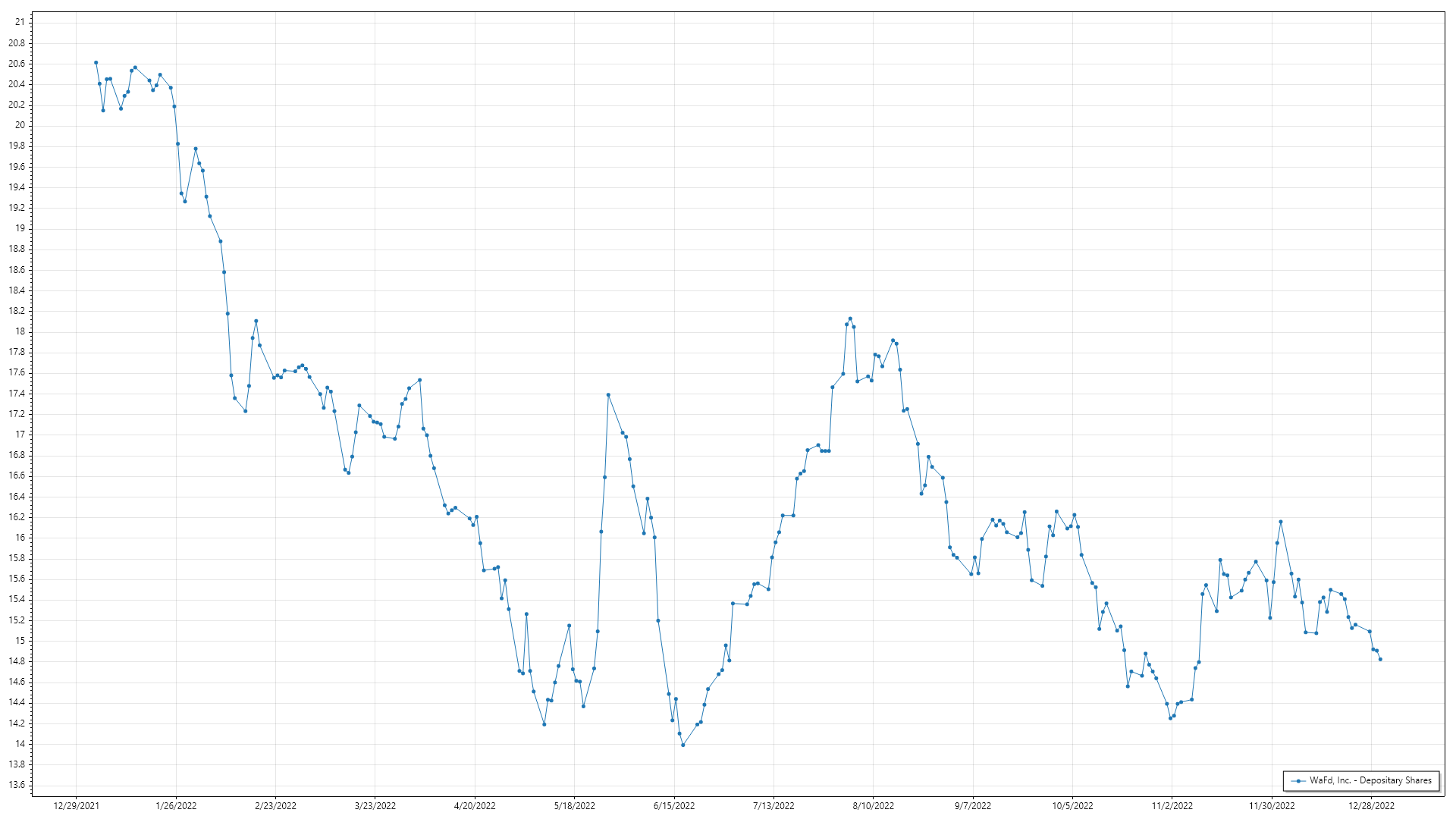Click the 3/23/2022 x-axis date label
This screenshot has width=1456, height=819.
tap(375, 805)
